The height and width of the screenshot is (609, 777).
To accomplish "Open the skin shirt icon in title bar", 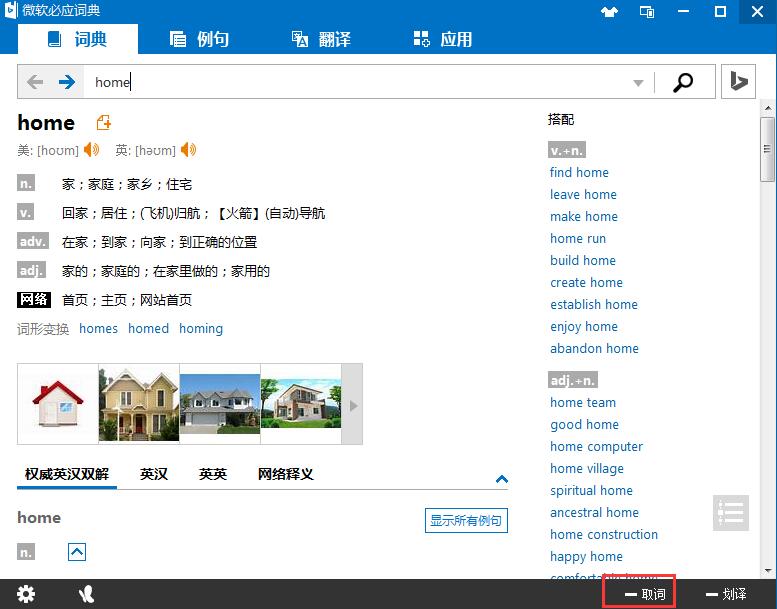I will click(610, 12).
